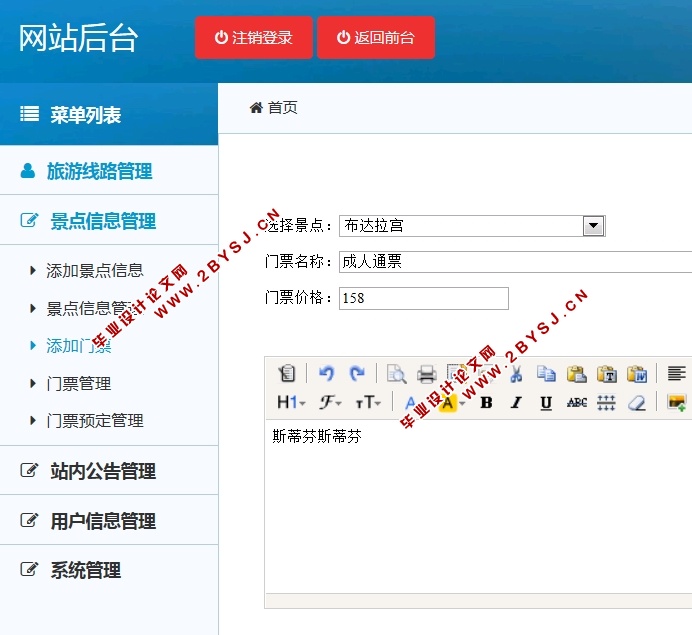Go to 首页 breadcrumb link
The height and width of the screenshot is (635, 692).
pos(282,107)
